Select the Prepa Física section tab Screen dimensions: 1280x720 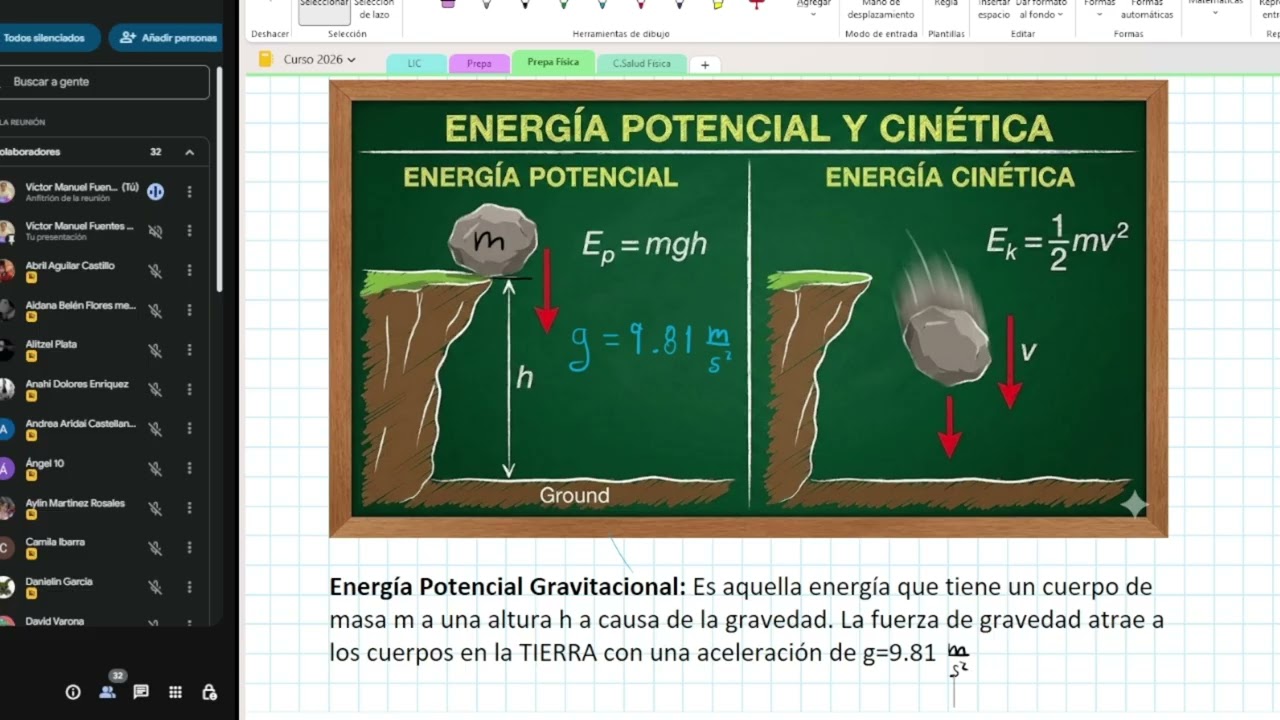point(553,62)
